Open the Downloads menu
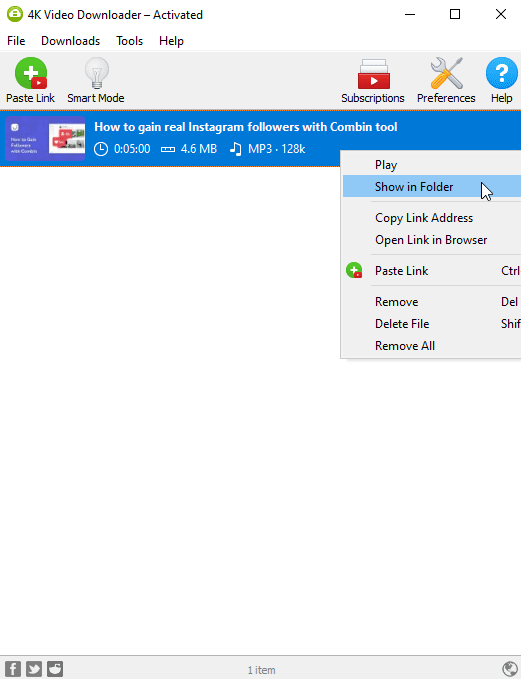The width and height of the screenshot is (521, 679). coord(70,41)
